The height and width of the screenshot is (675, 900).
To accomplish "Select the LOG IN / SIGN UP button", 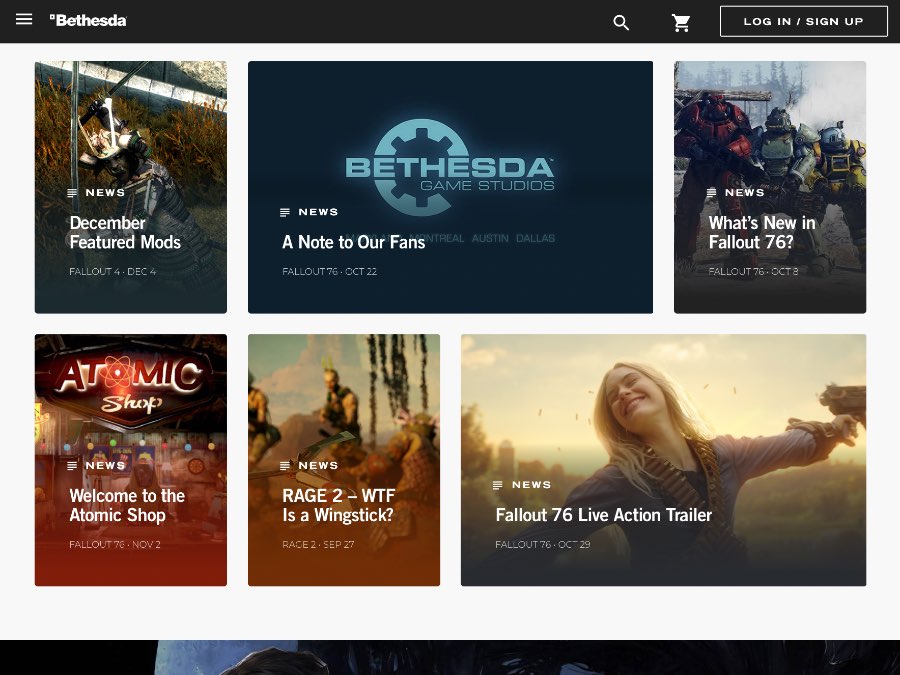I will click(804, 21).
